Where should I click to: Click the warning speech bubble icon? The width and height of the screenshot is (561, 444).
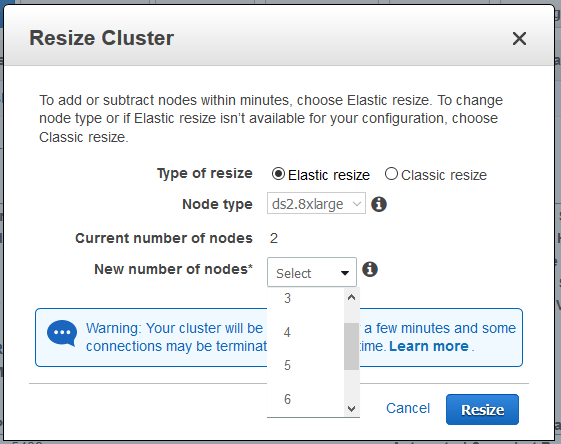(62, 333)
